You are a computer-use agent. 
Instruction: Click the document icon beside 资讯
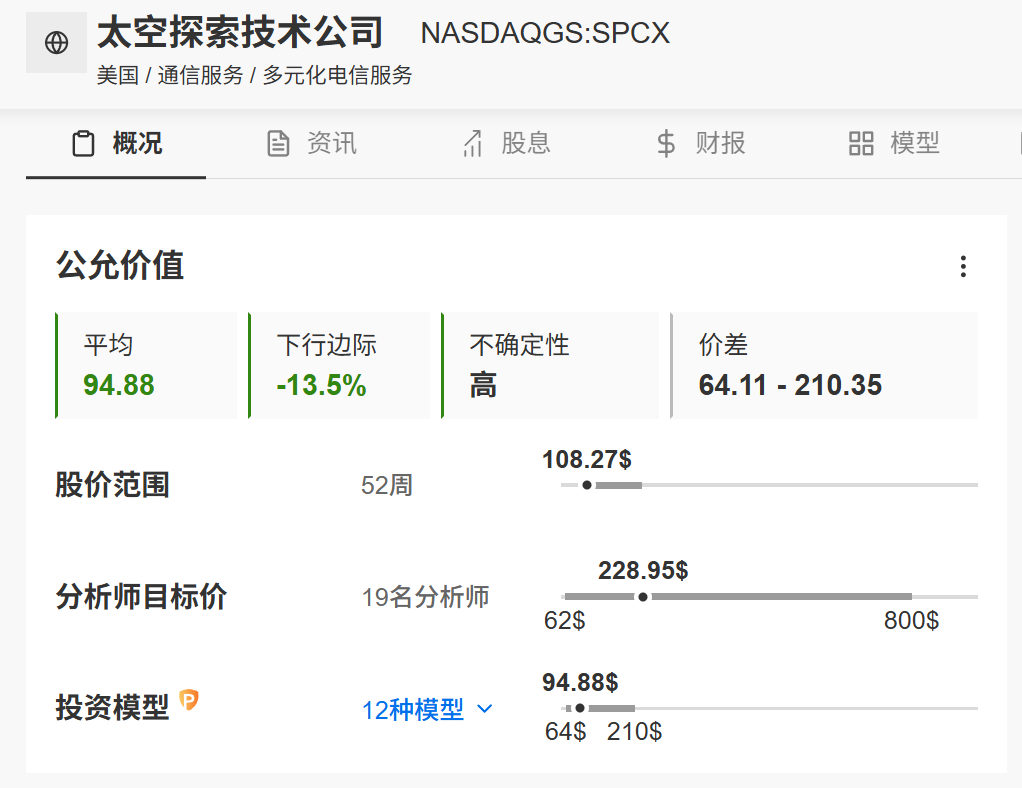point(278,143)
